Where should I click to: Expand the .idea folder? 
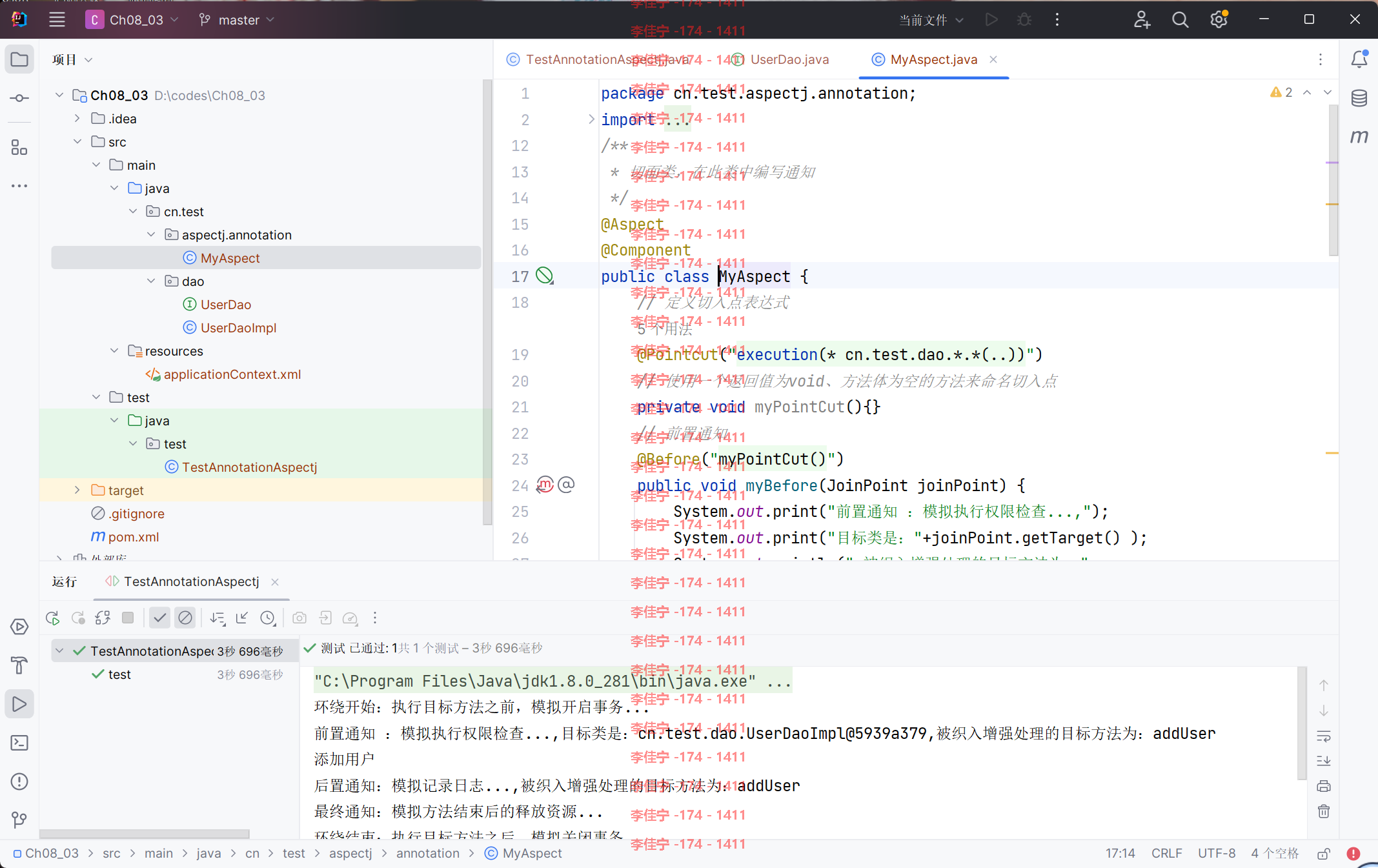coord(77,118)
